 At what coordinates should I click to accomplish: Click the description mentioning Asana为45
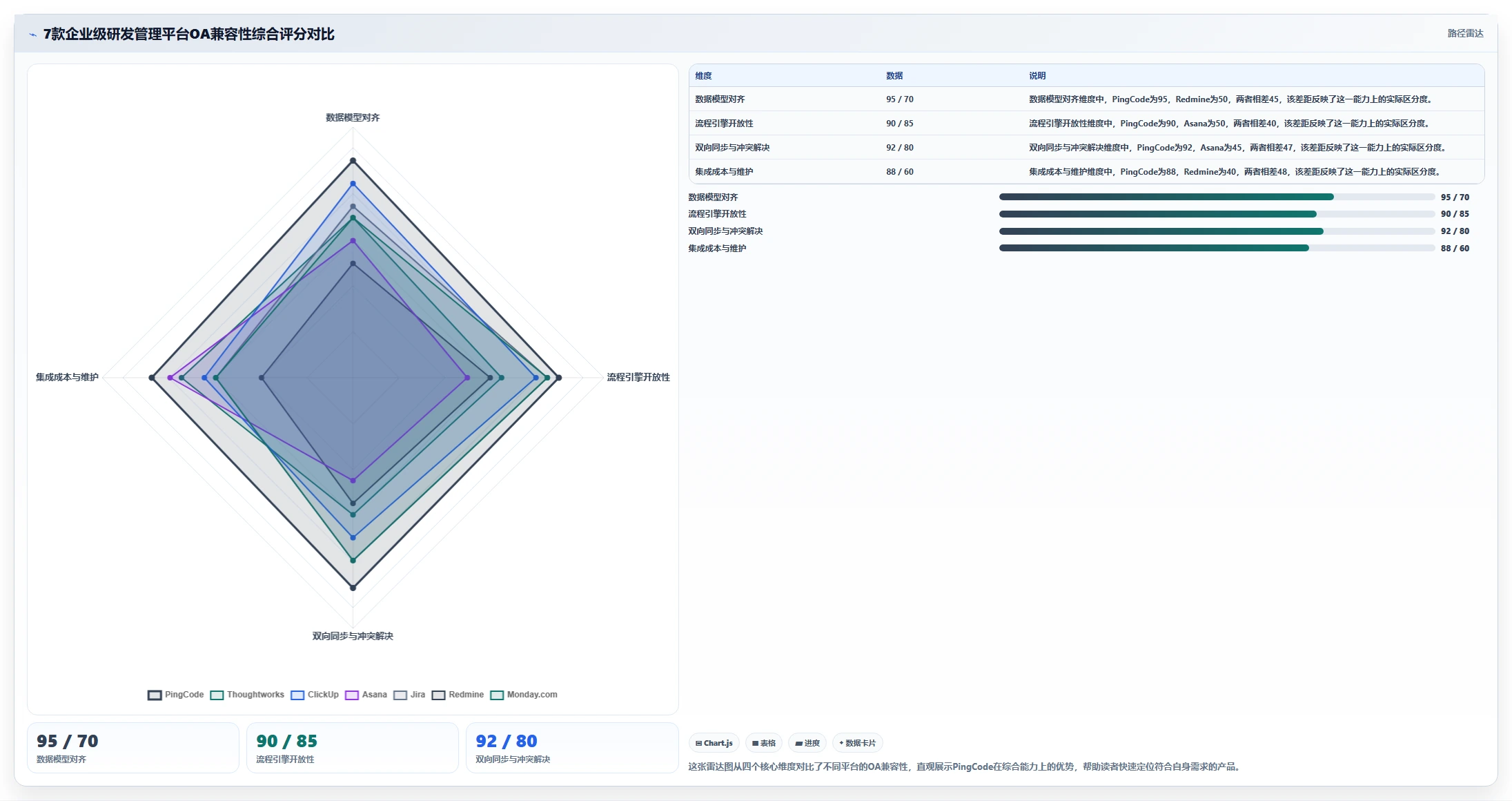[x=1239, y=148]
